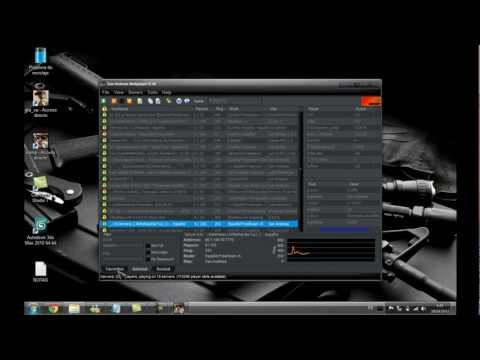
Task: Enable the No Password filter checkbox
Action: tap(149, 259)
